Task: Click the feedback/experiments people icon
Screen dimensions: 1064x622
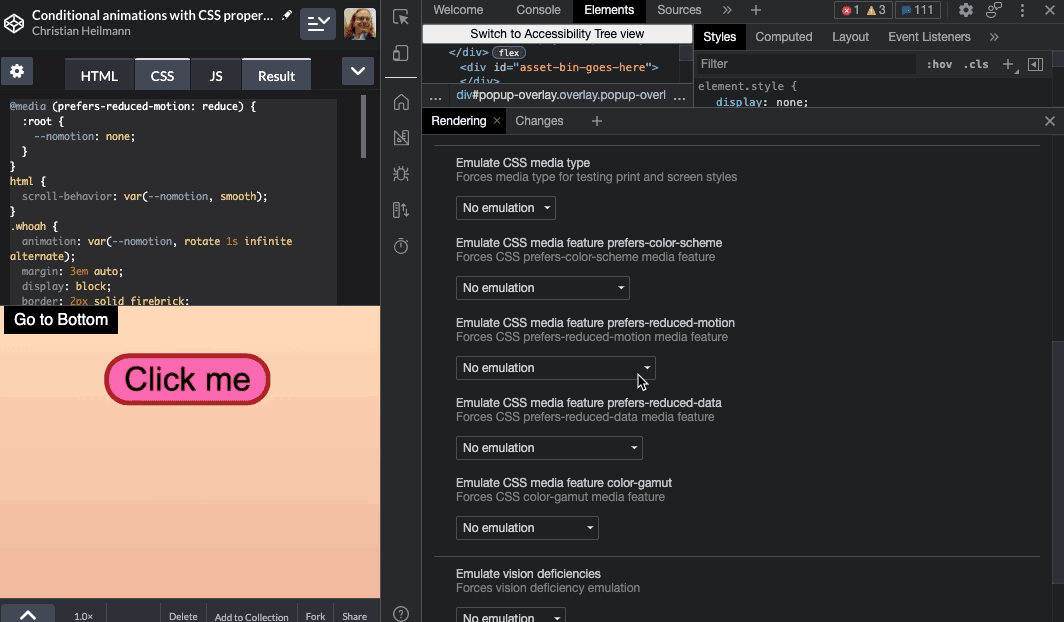Action: (x=994, y=10)
